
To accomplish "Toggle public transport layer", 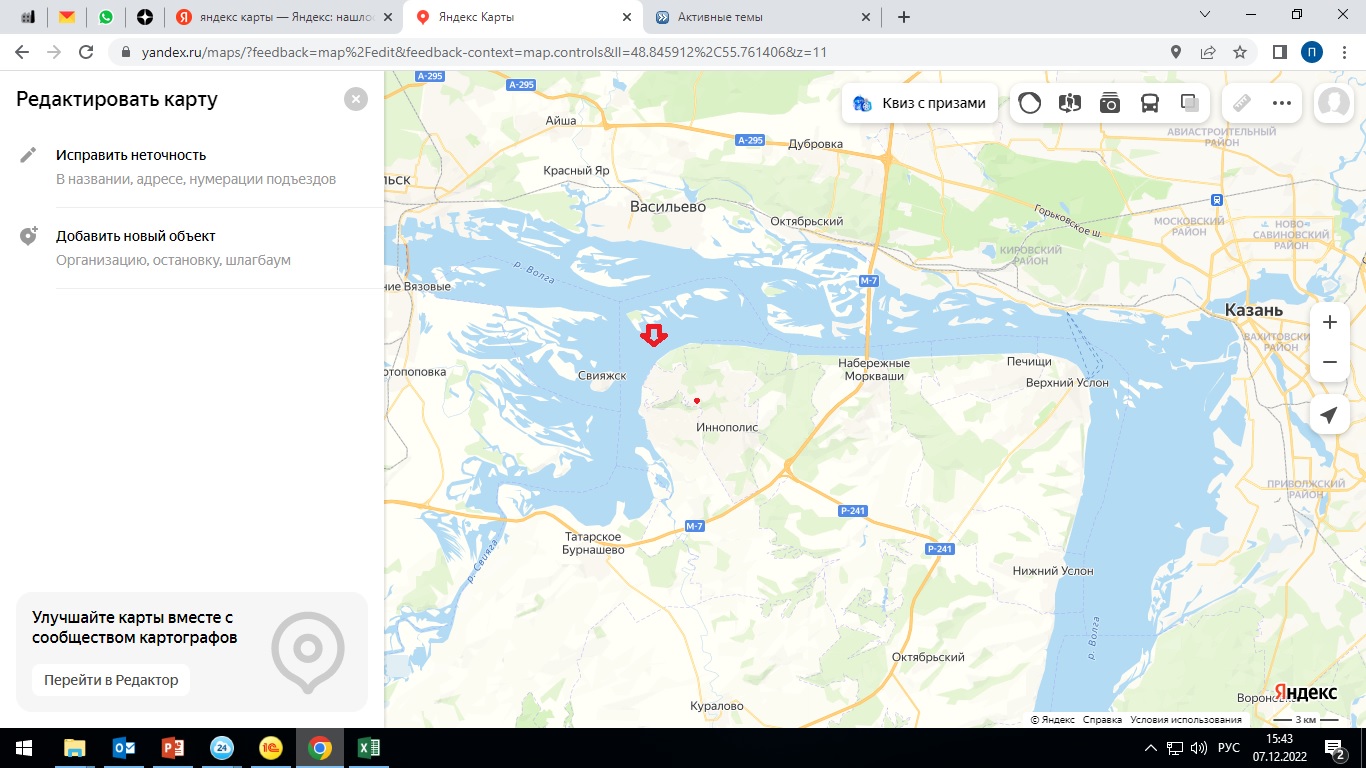I will pos(1150,103).
